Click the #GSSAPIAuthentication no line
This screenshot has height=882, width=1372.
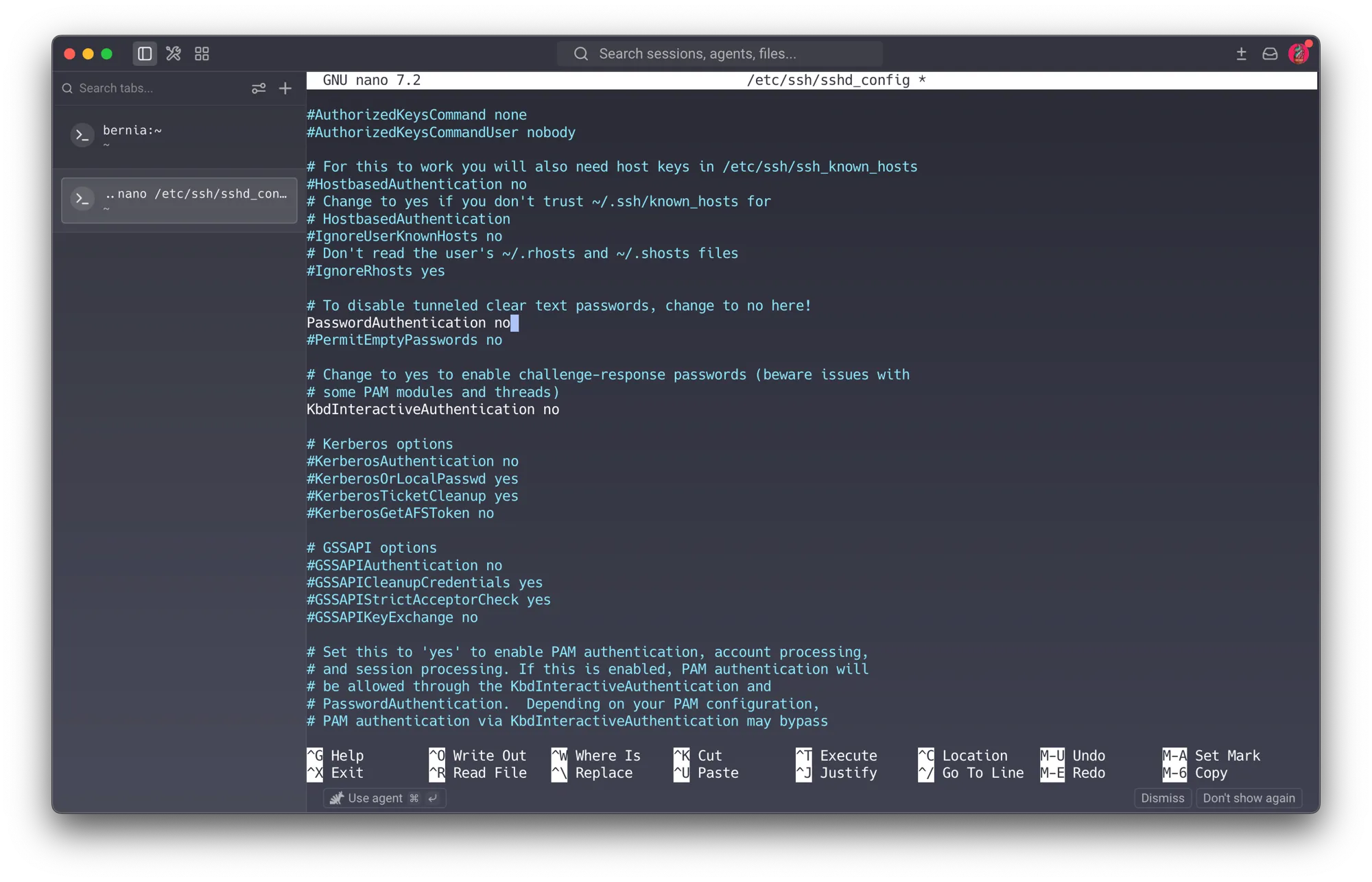[x=404, y=566]
